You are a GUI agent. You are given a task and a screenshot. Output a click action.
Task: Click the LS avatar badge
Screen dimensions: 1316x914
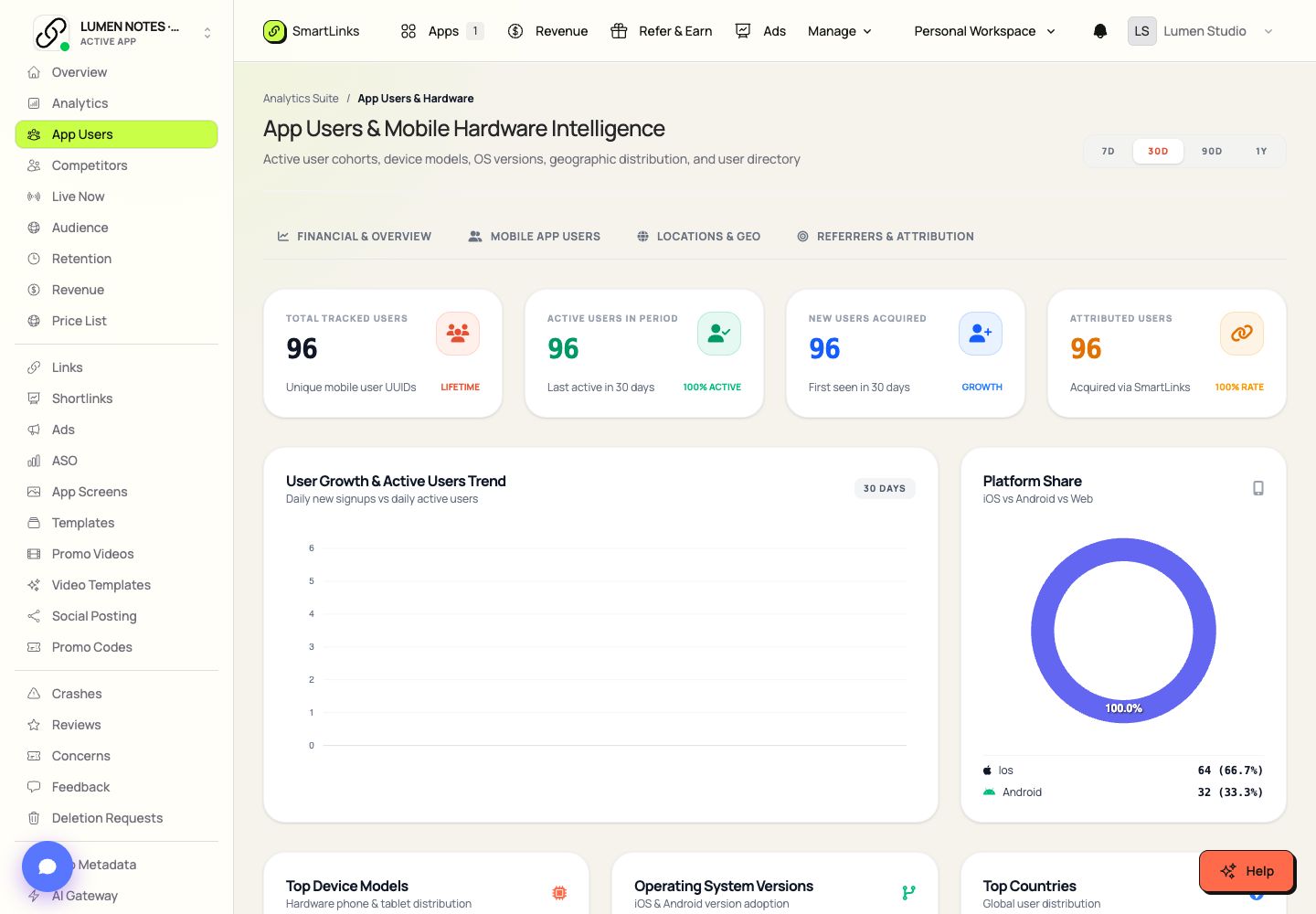[1141, 31]
